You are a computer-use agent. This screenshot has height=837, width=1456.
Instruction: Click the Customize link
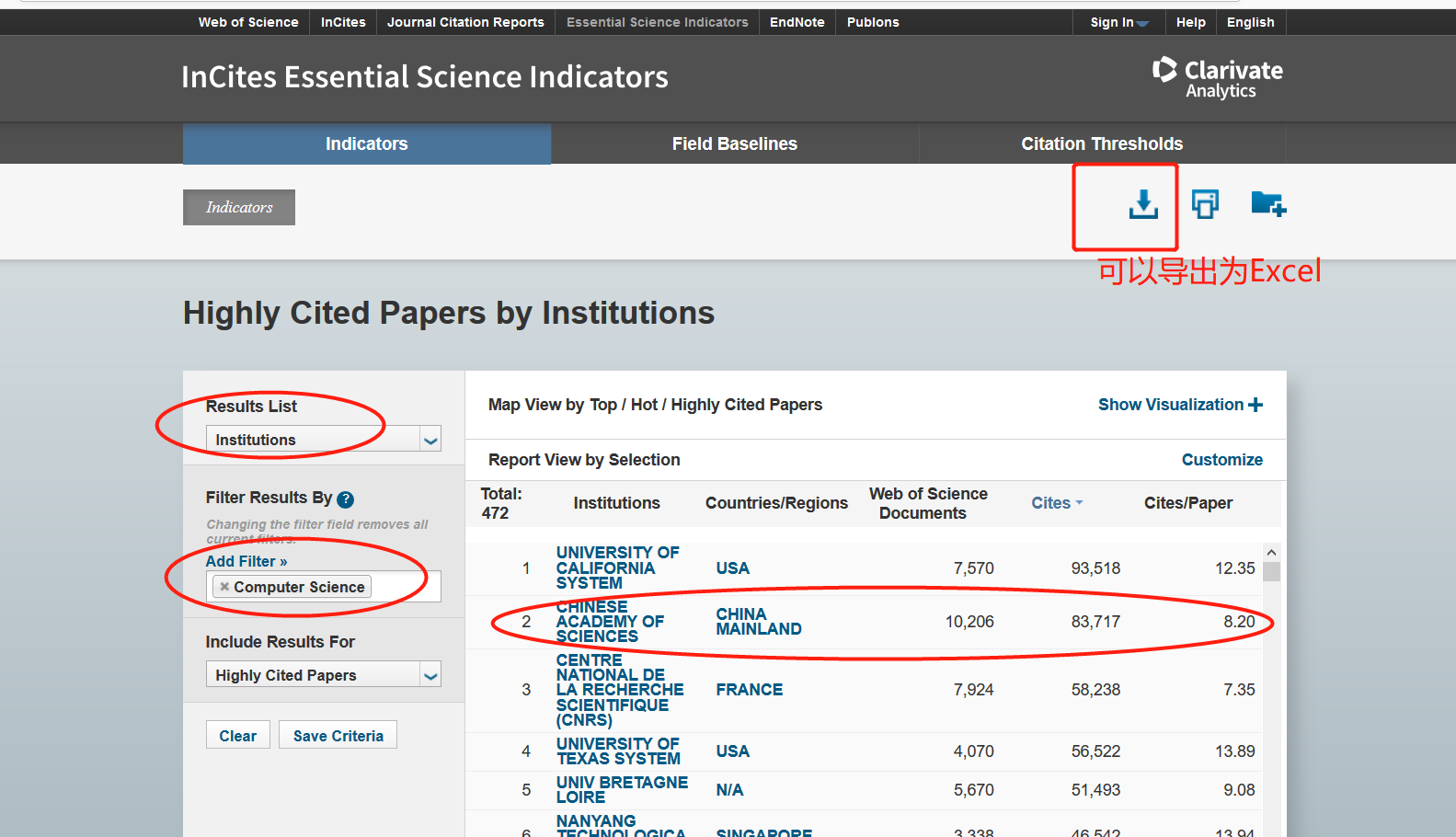(x=1222, y=460)
